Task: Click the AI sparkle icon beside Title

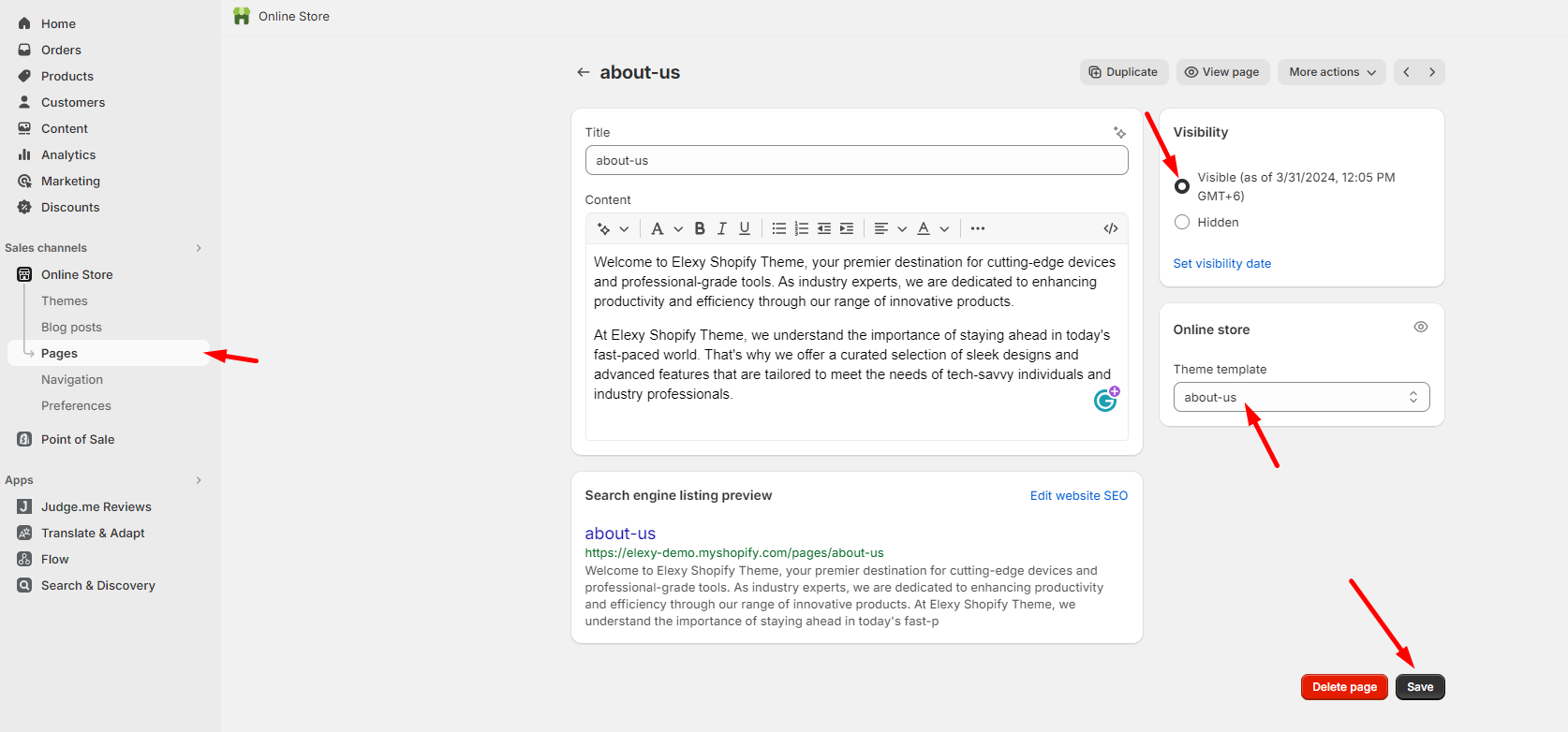Action: pyautogui.click(x=1119, y=132)
